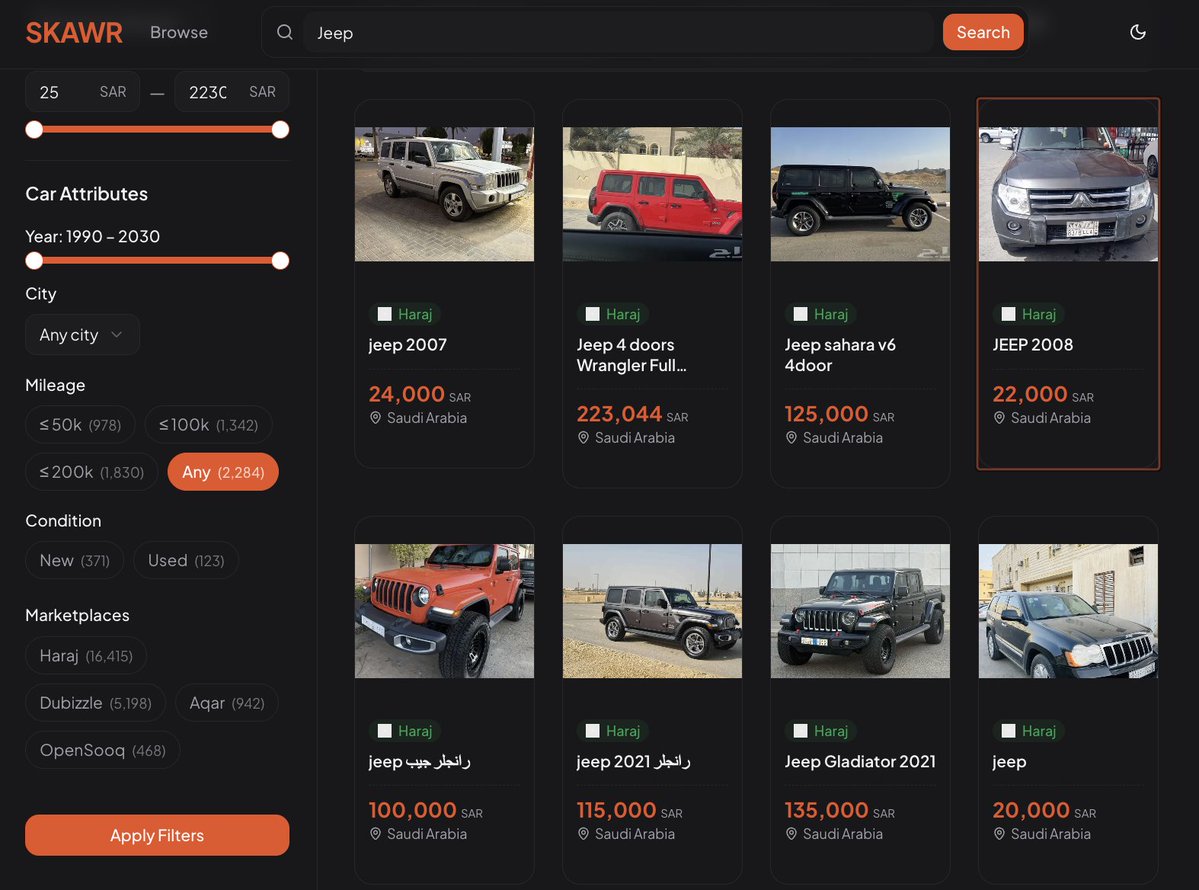The image size is (1199, 890).
Task: Click Haraj source icon on Jeep sahara v6 card
Action: 801,314
